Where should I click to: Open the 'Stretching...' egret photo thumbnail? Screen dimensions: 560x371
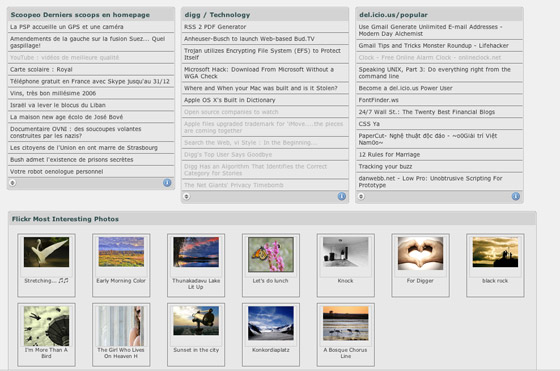[x=46, y=252]
